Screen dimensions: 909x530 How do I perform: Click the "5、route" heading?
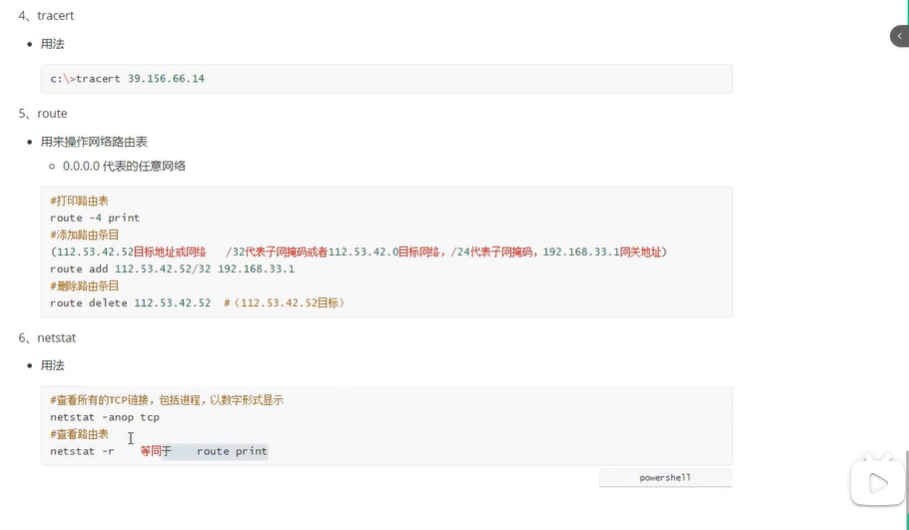[x=43, y=114]
